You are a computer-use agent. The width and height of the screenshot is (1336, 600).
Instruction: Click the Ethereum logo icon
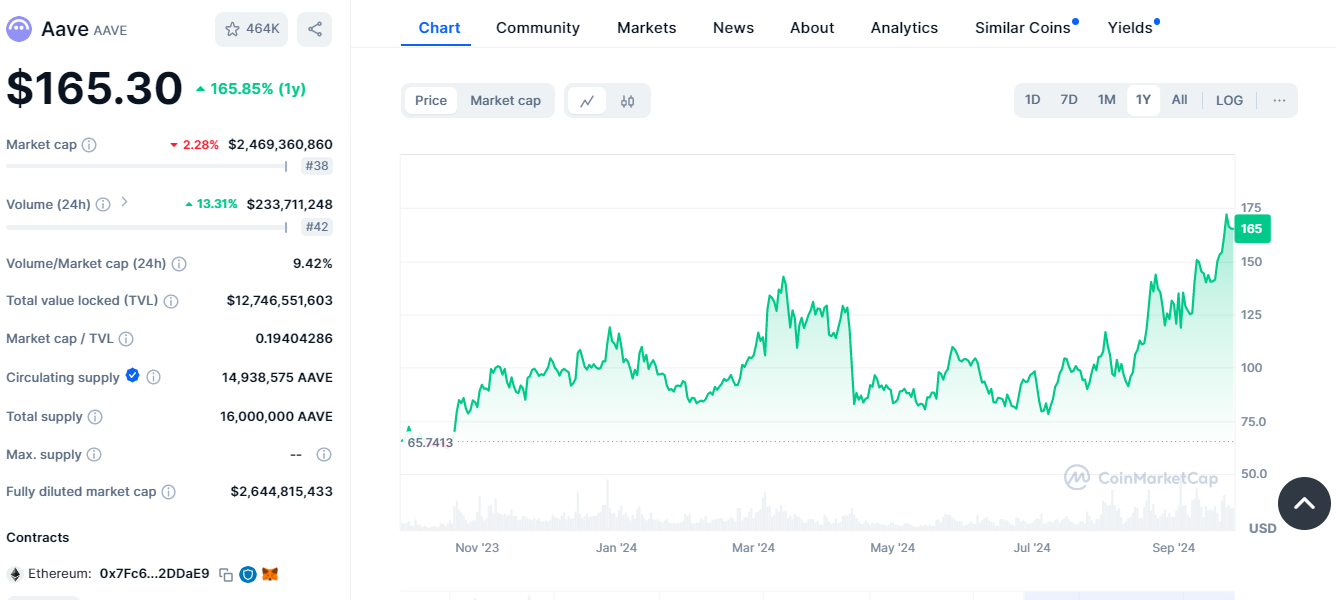[x=15, y=574]
